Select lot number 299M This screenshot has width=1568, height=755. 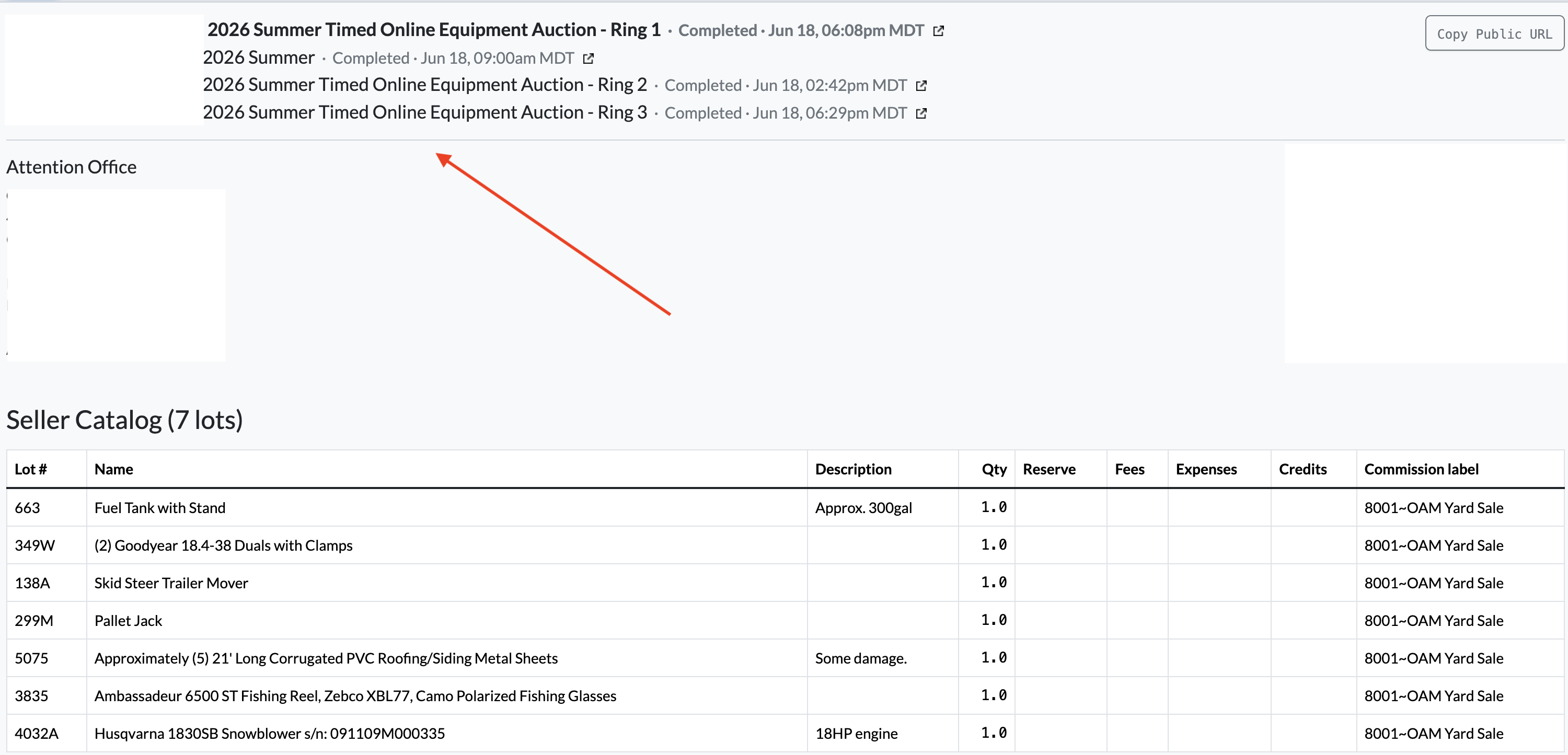pyautogui.click(x=34, y=621)
